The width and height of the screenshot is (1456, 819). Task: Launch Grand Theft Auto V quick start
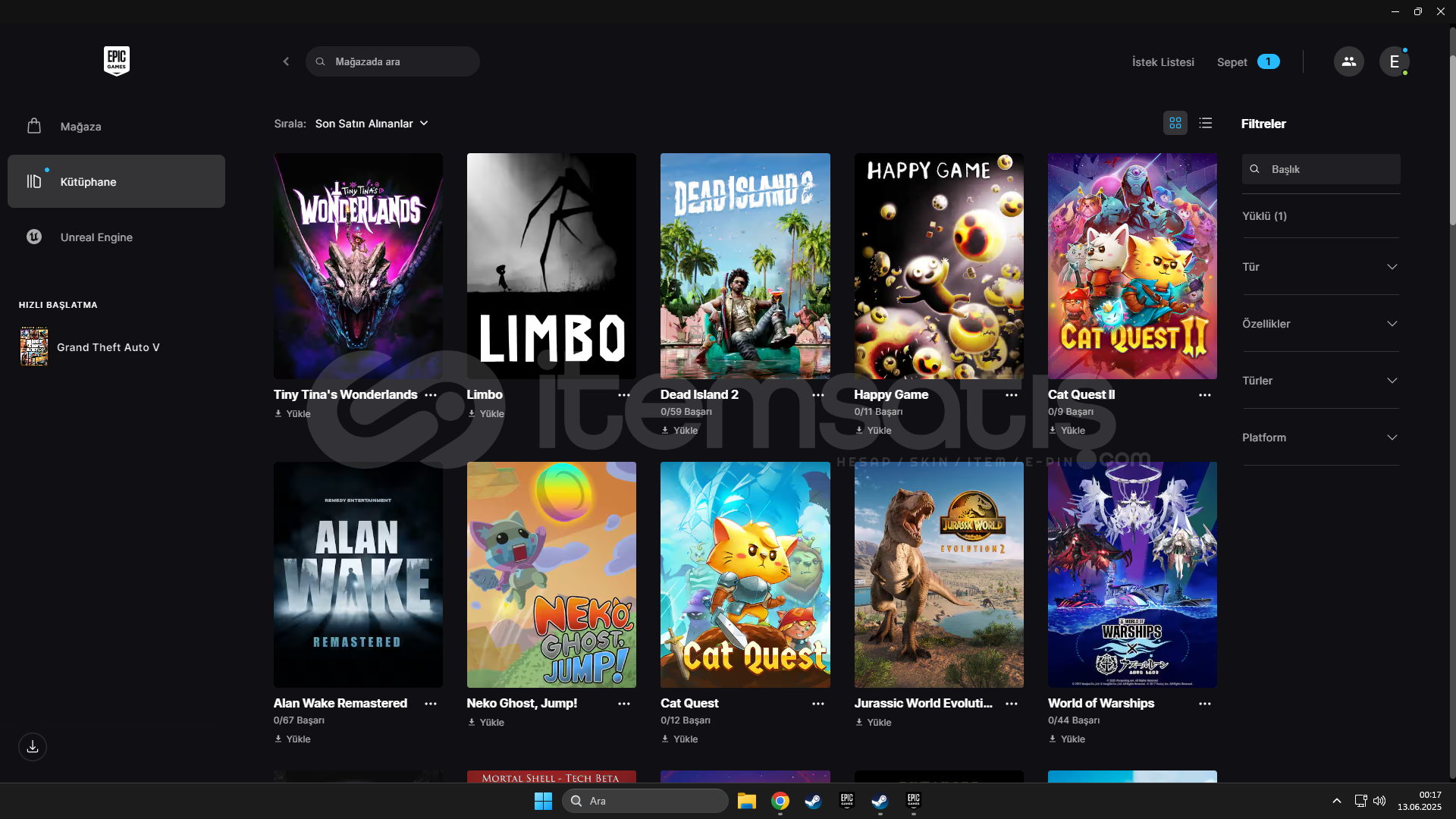coord(108,347)
